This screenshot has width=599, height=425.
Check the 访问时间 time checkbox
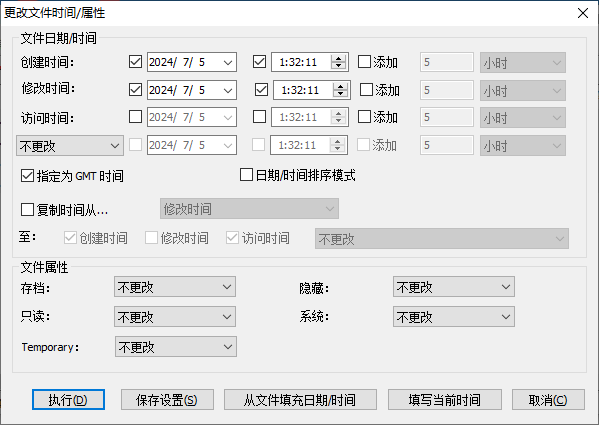tap(259, 116)
